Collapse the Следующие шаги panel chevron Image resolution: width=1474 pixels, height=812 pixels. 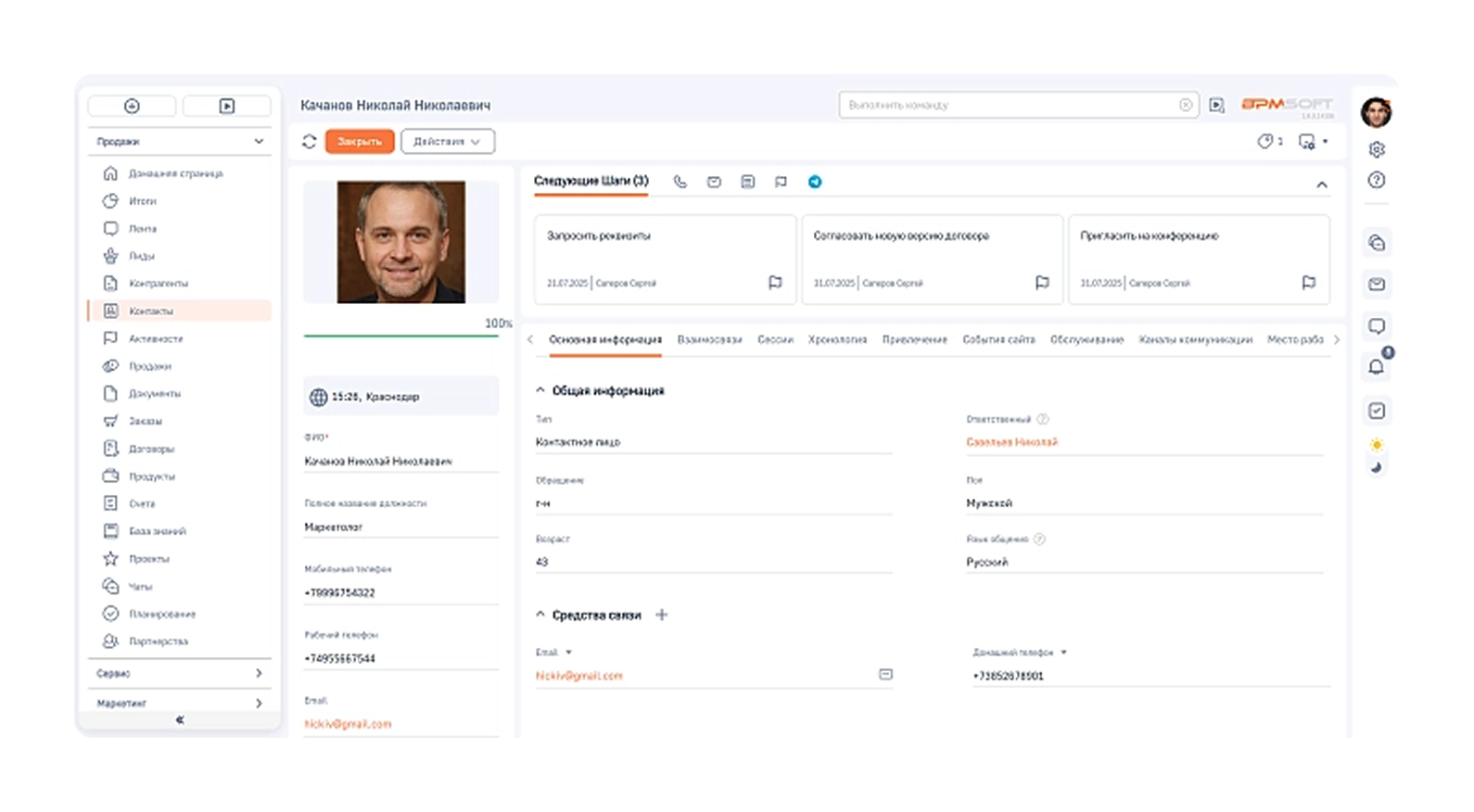[1322, 185]
